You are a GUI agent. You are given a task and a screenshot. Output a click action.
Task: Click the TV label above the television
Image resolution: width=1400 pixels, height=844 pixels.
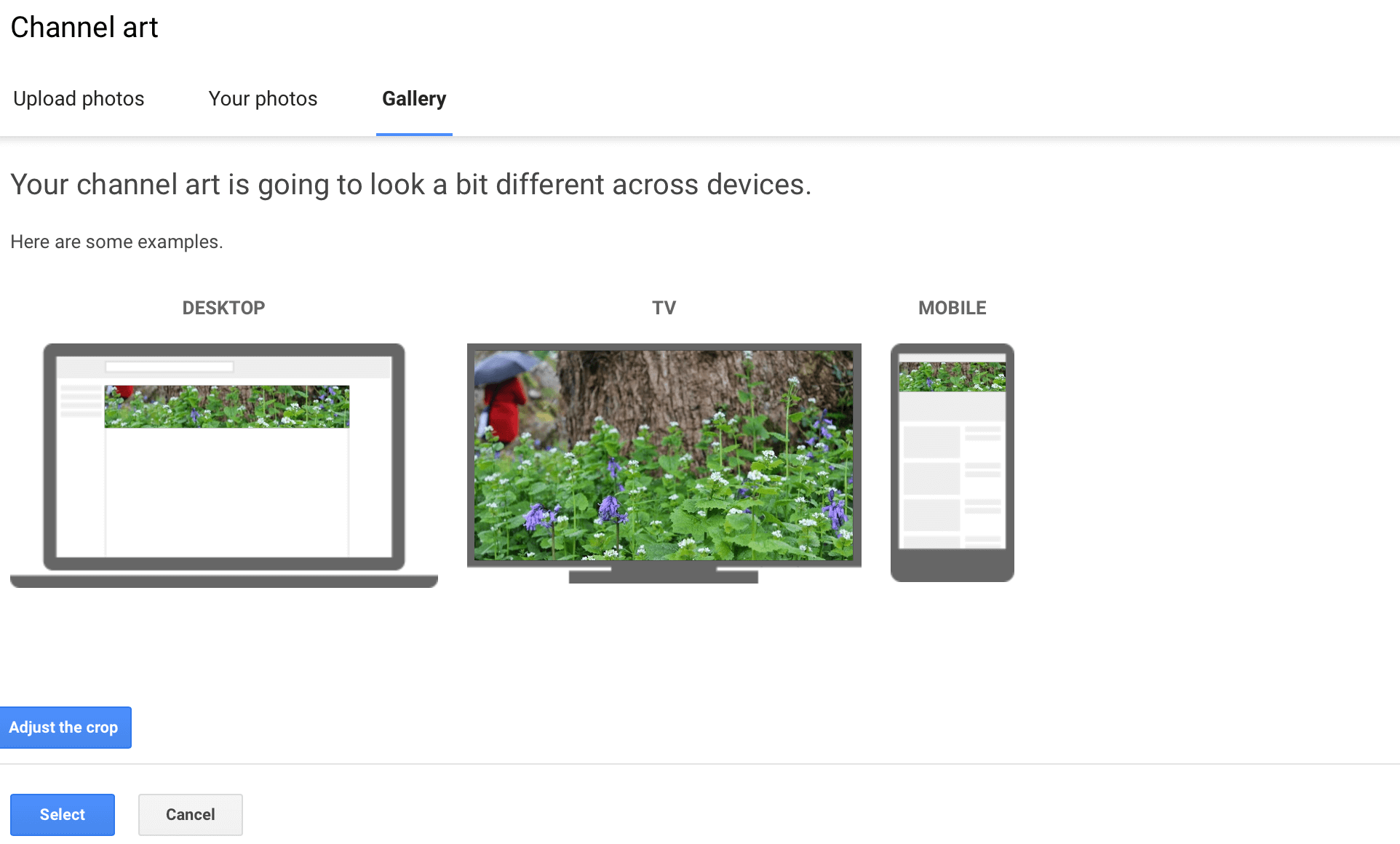pyautogui.click(x=664, y=308)
